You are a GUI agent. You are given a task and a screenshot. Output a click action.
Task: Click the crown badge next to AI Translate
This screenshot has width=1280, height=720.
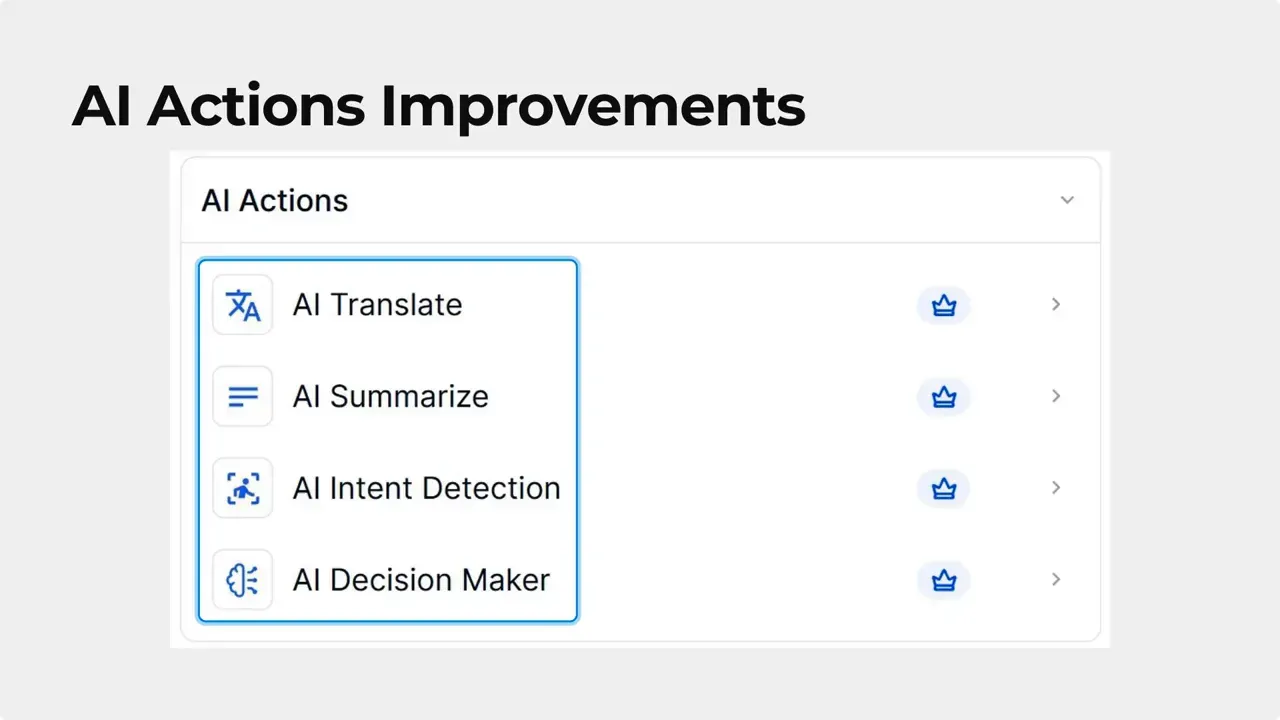tap(944, 305)
